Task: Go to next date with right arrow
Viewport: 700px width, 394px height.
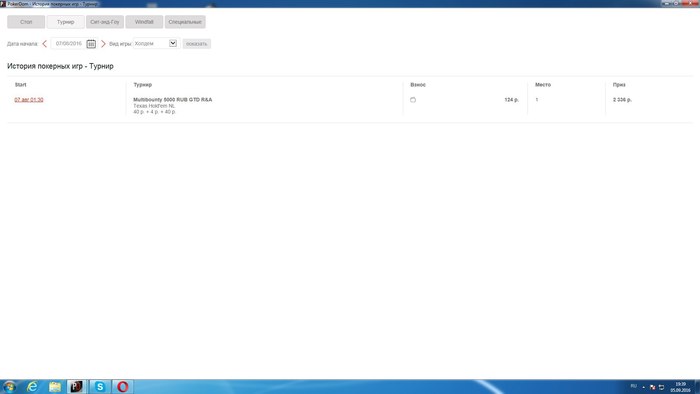Action: [103, 44]
